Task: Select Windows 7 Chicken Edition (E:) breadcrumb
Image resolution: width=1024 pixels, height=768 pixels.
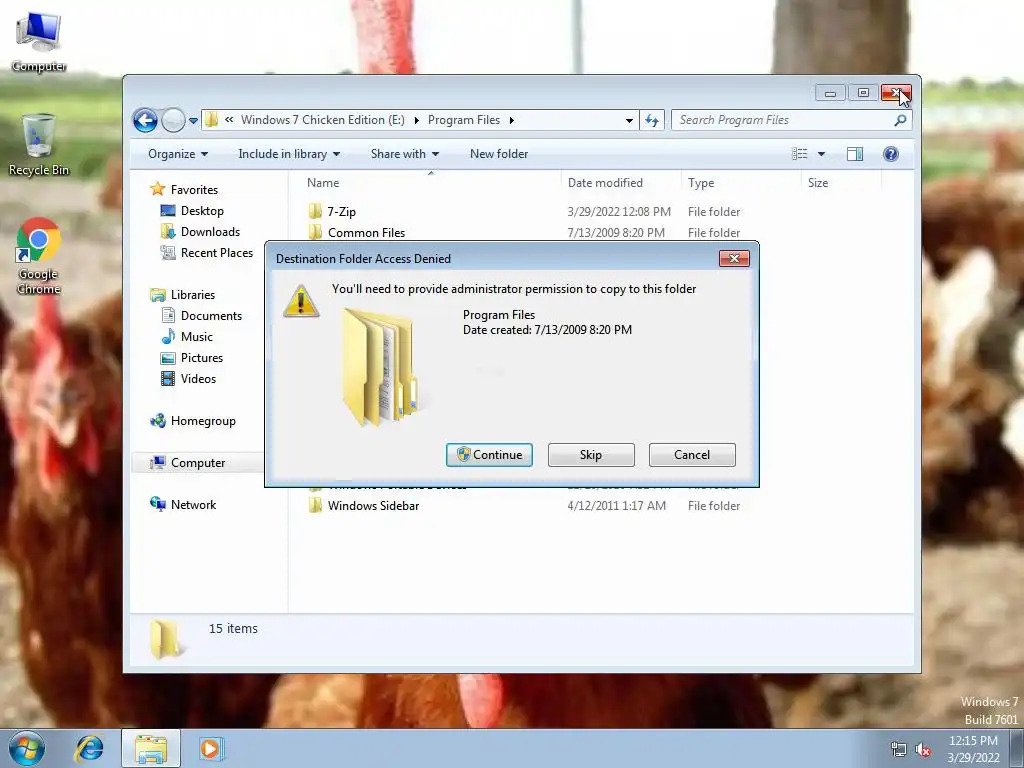Action: tap(323, 120)
